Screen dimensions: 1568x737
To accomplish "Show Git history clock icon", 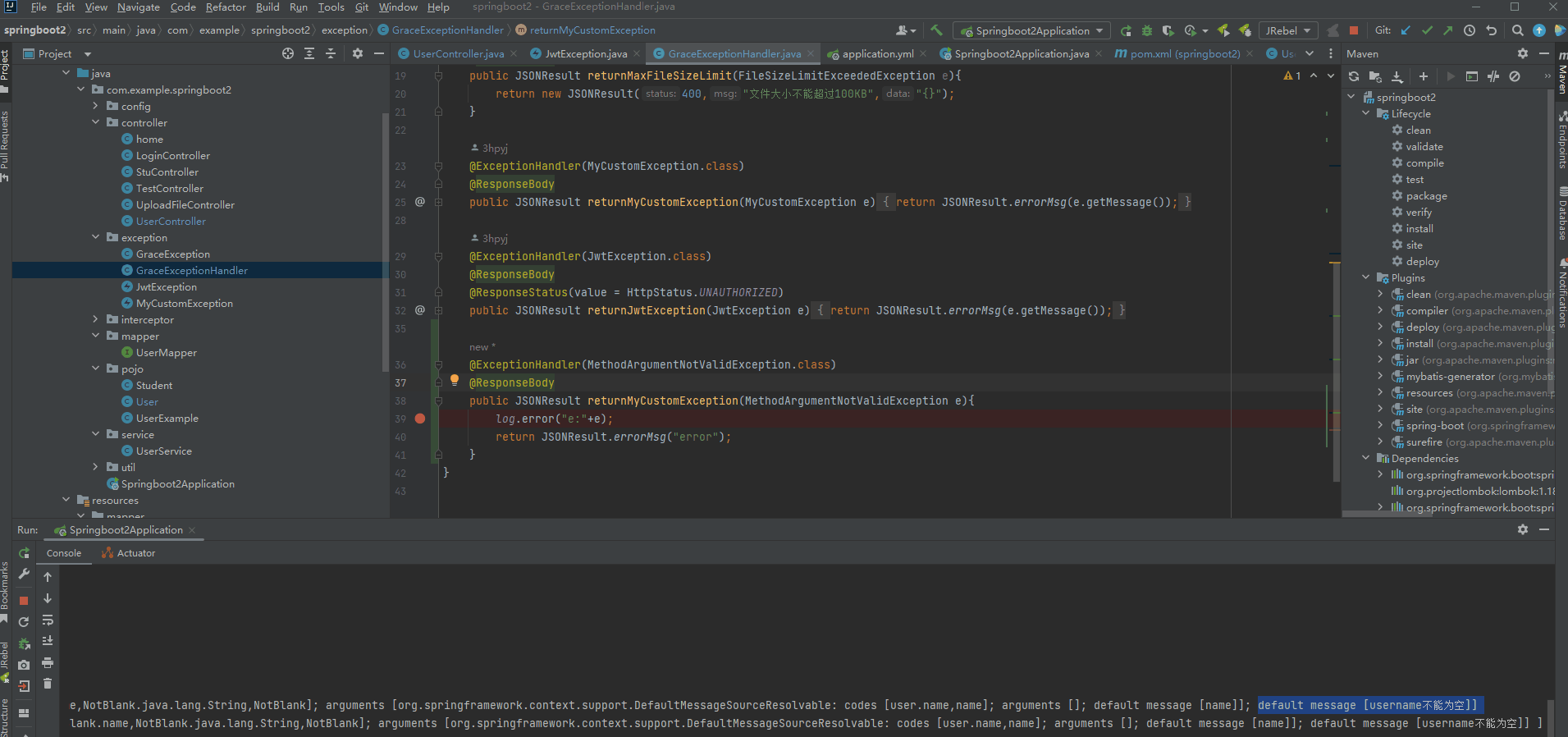I will click(x=1470, y=30).
